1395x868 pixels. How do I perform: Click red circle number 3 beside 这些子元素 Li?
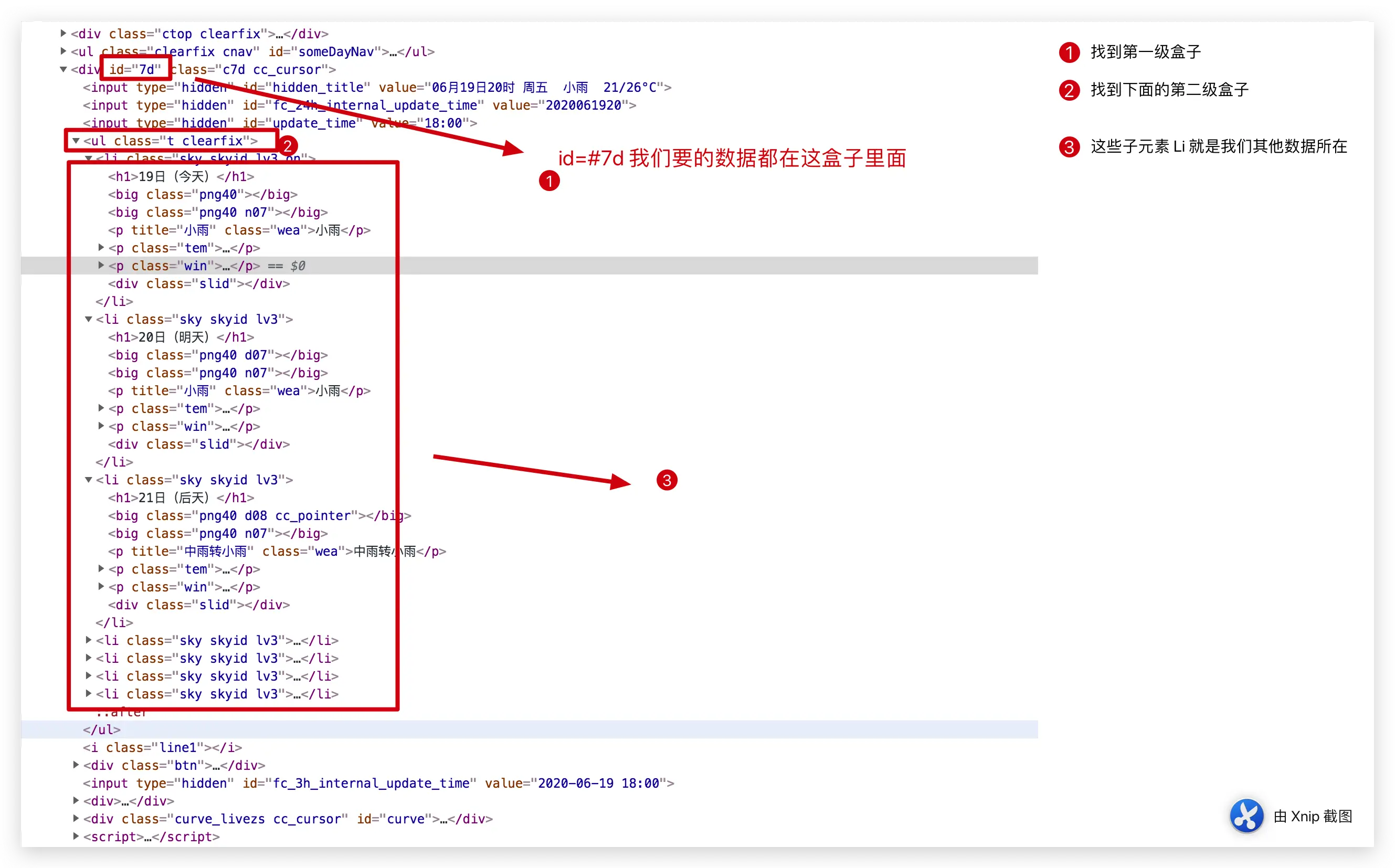click(1069, 147)
